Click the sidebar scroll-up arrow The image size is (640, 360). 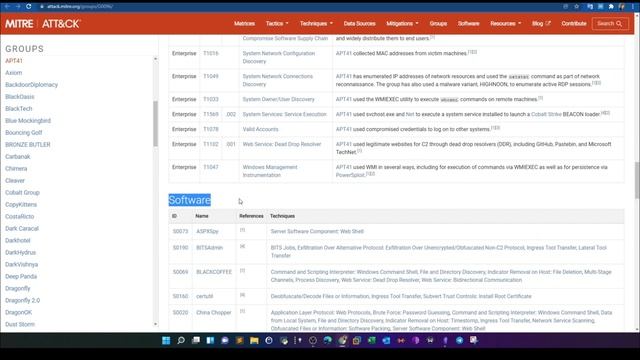[x=156, y=59]
